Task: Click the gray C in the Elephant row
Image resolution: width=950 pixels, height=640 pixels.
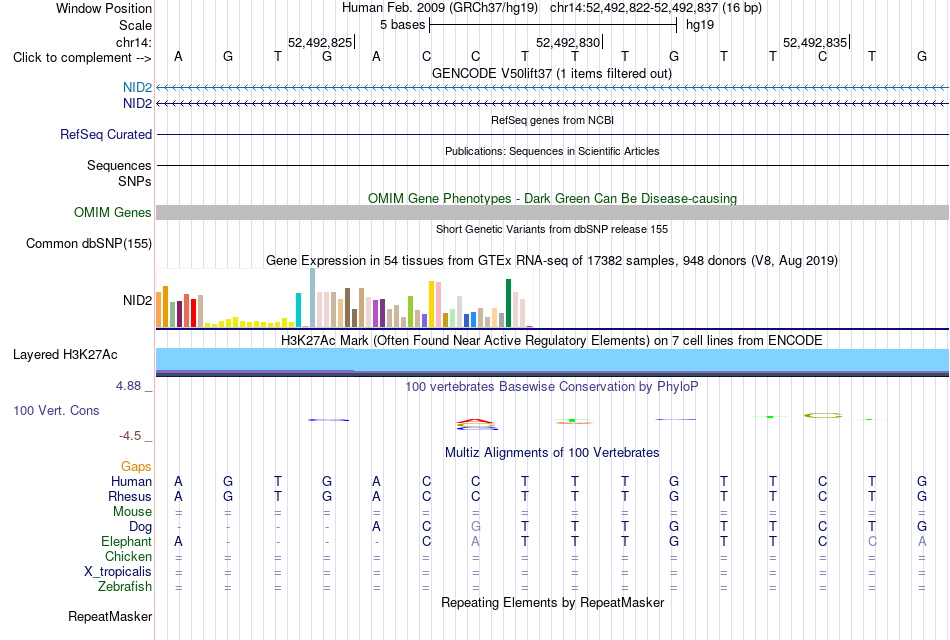Action: point(872,541)
